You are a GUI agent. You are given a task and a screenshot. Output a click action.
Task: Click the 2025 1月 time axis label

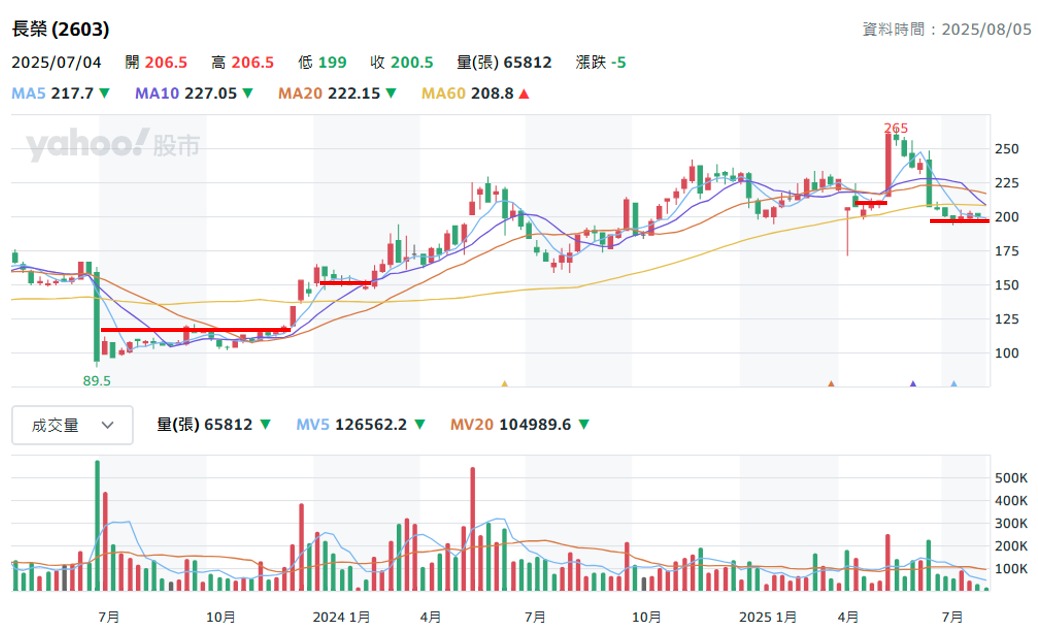(x=767, y=616)
